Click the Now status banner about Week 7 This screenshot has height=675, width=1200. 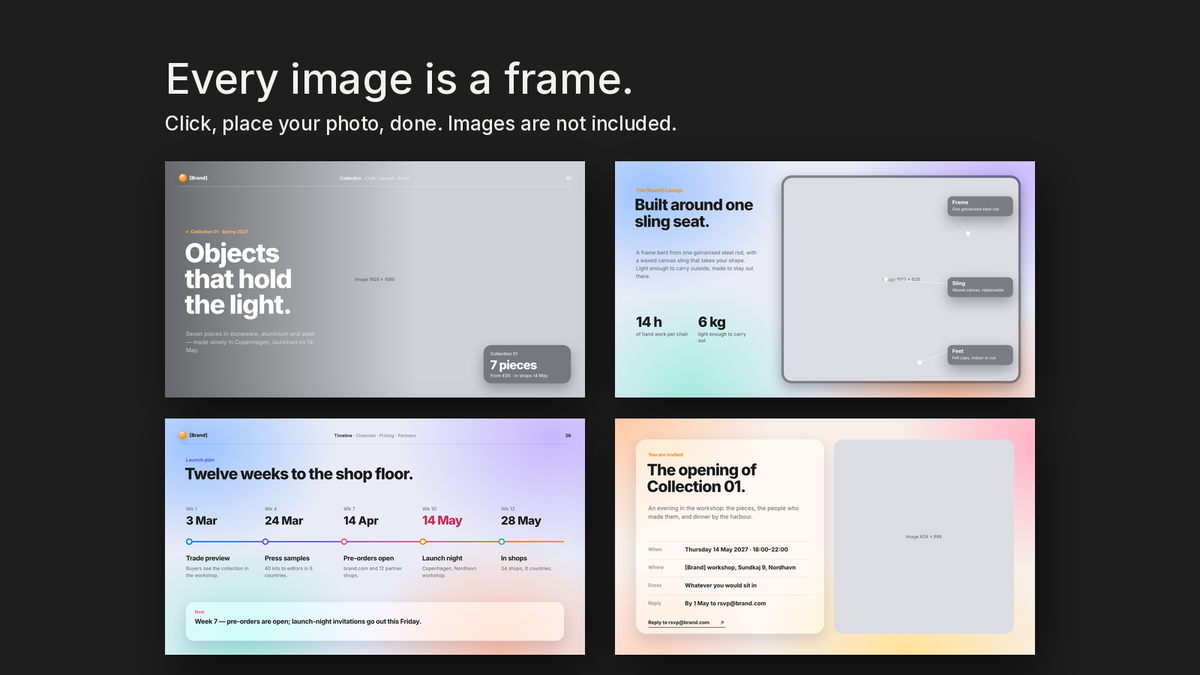(375, 621)
